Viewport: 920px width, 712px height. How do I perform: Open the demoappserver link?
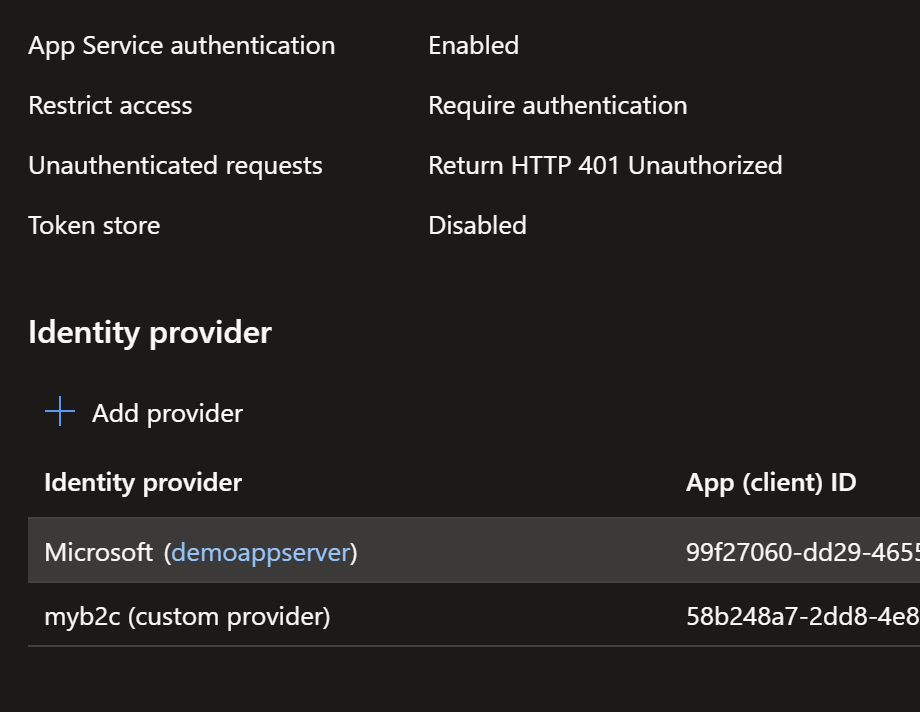260,552
